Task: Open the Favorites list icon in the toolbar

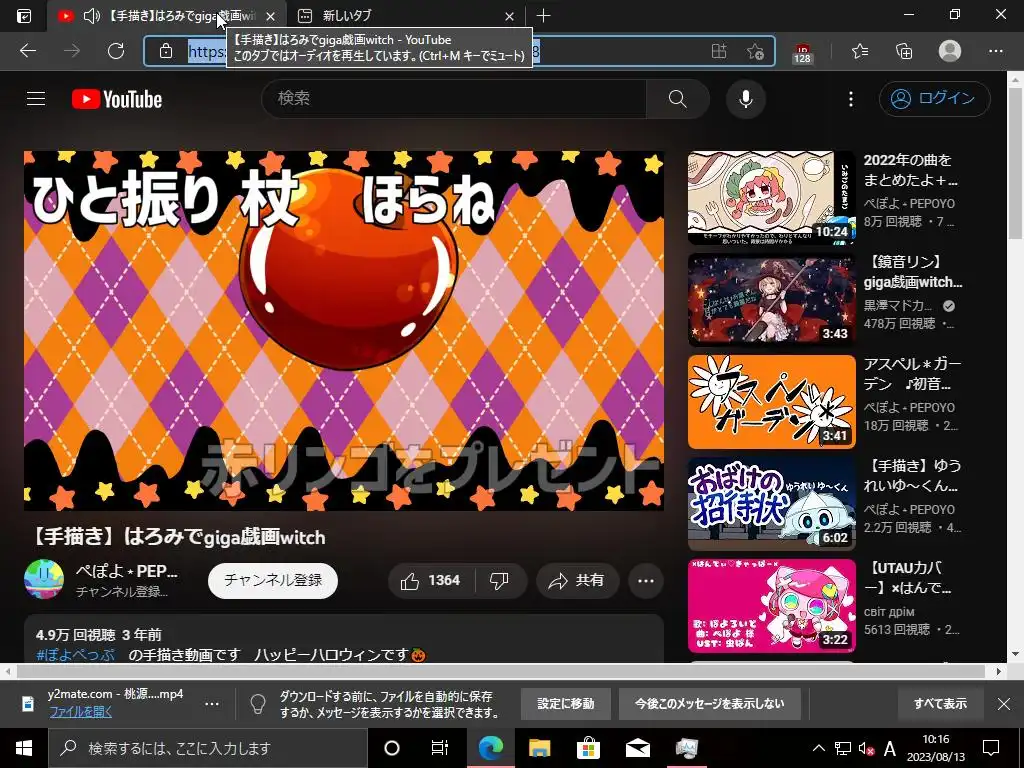Action: [860, 51]
